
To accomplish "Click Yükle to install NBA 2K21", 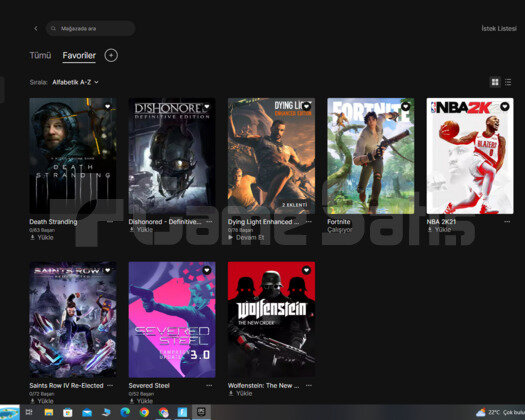I will tap(439, 230).
